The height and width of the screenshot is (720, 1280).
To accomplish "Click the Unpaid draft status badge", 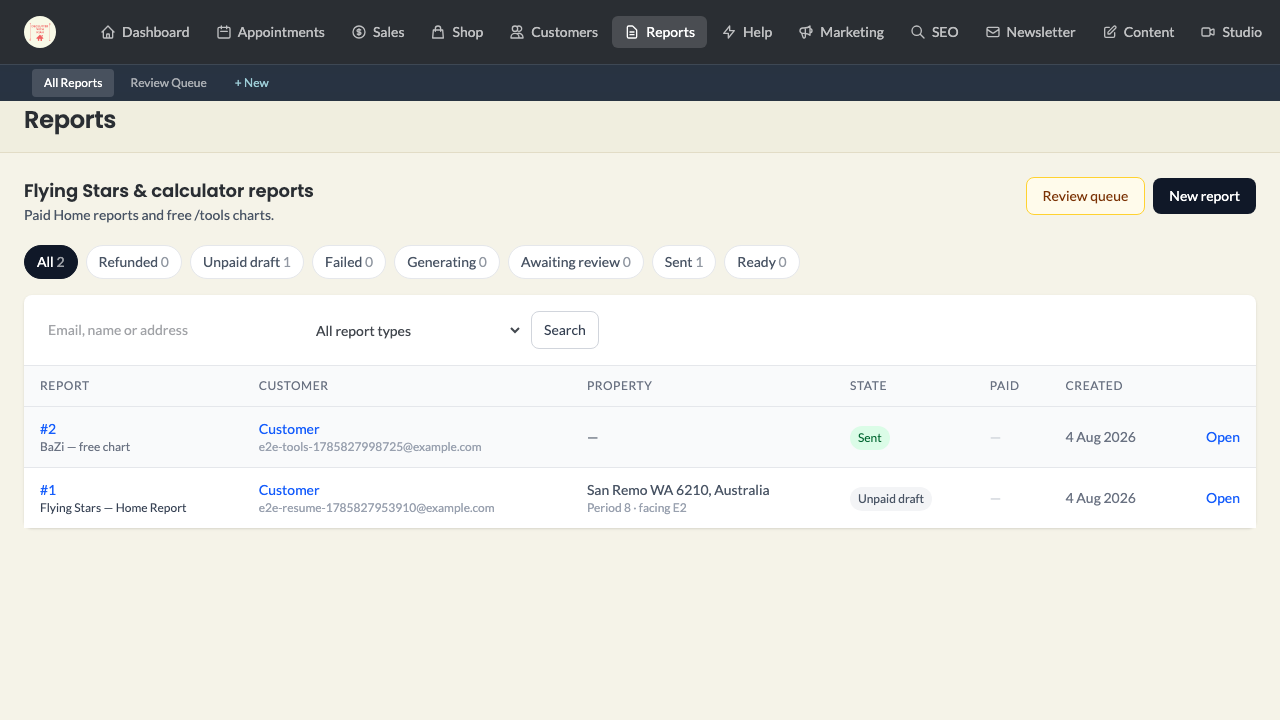I will click(x=891, y=499).
